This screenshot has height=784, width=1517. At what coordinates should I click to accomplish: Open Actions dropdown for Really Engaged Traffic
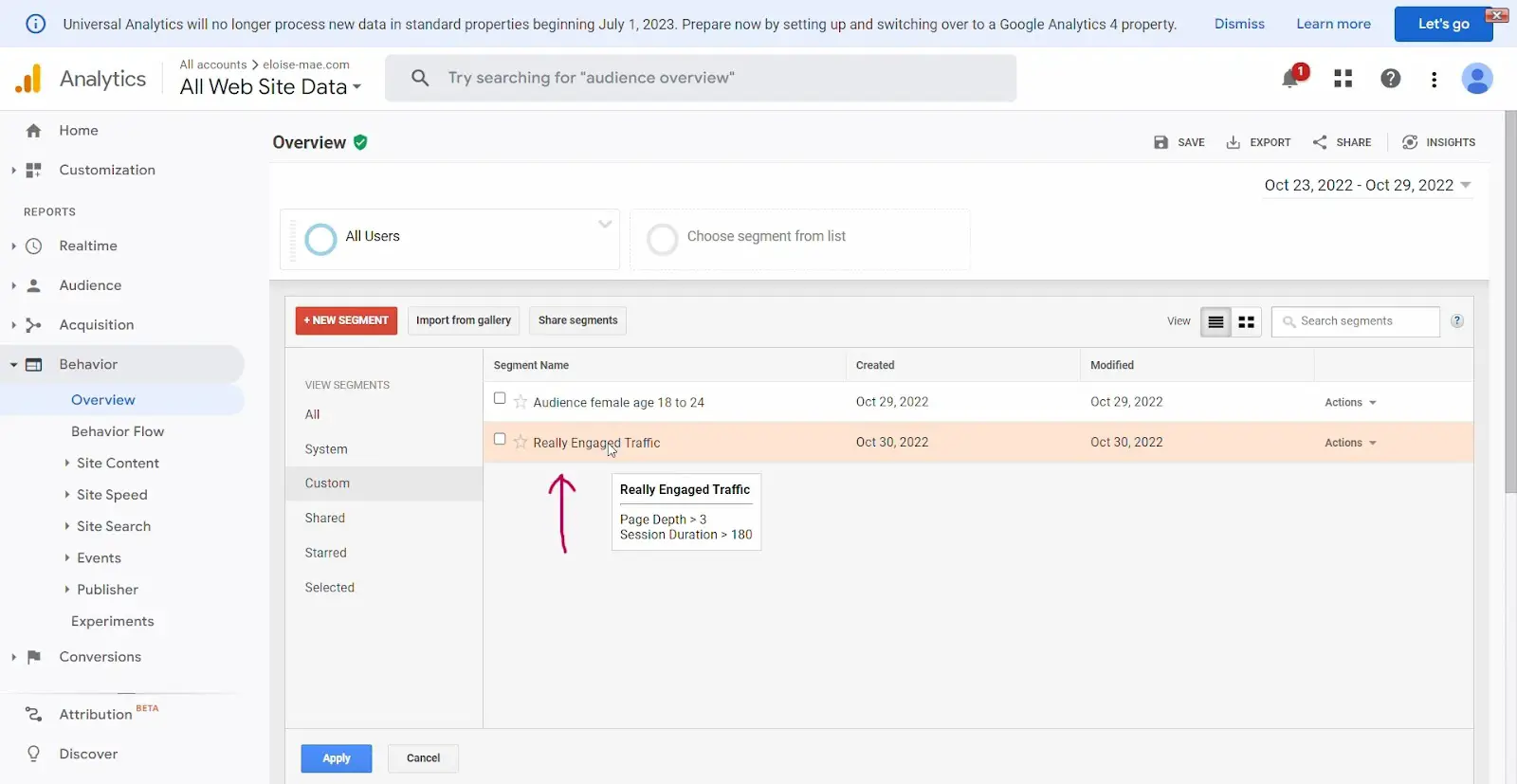(1350, 443)
